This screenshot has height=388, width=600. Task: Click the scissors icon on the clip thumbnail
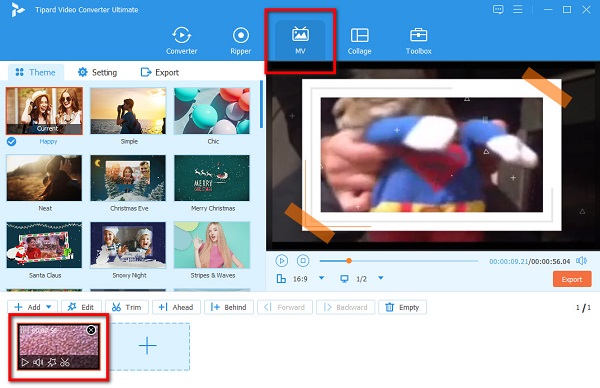65,362
